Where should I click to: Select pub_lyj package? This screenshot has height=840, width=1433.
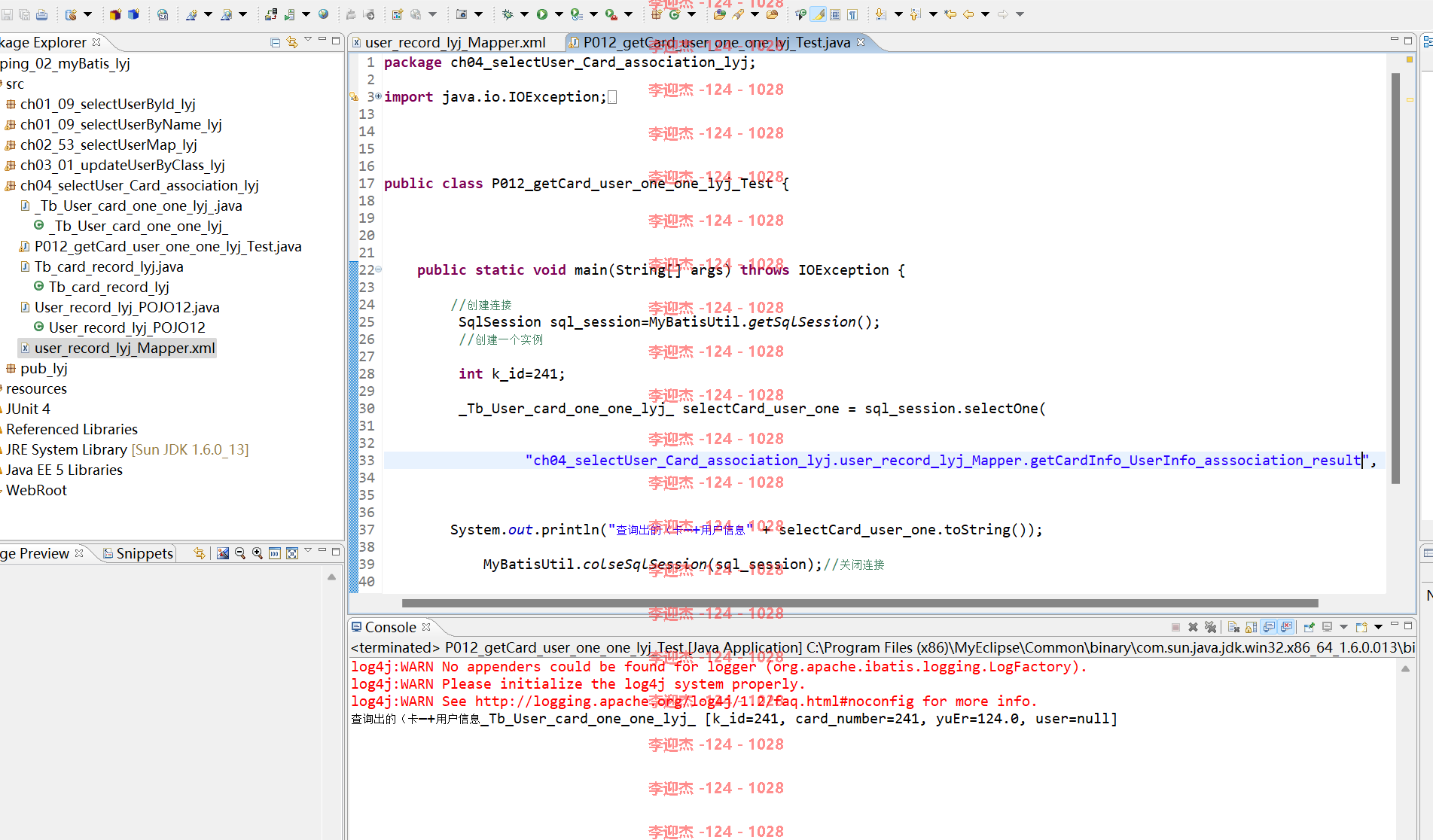tap(44, 368)
